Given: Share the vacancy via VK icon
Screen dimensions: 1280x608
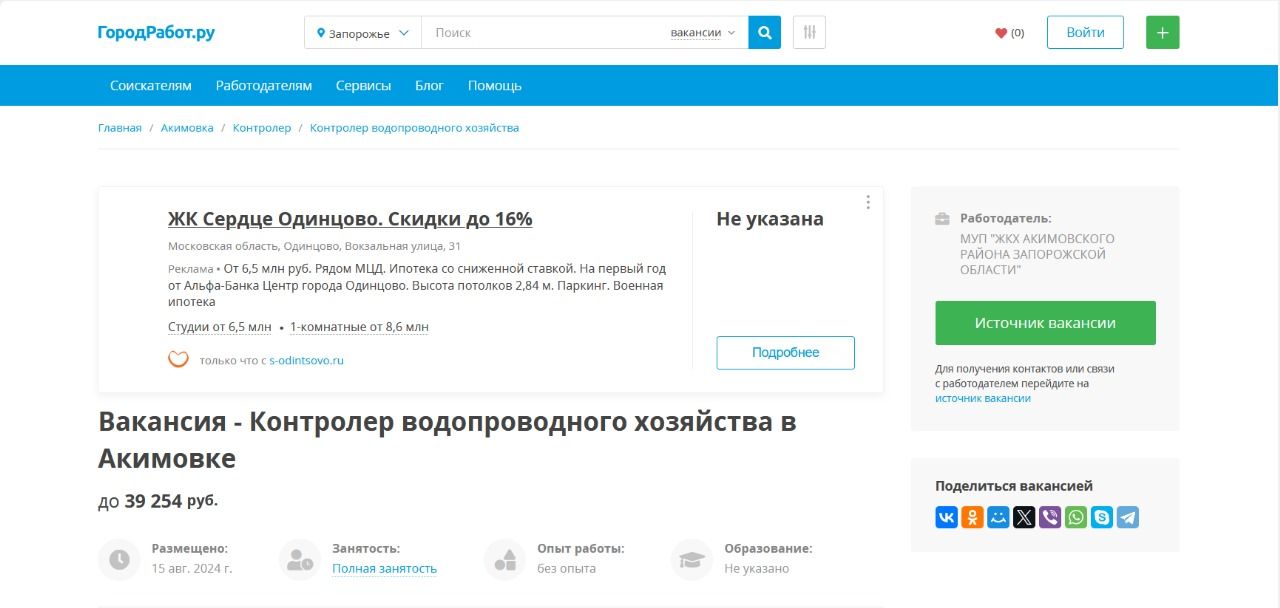Looking at the screenshot, I should [946, 517].
